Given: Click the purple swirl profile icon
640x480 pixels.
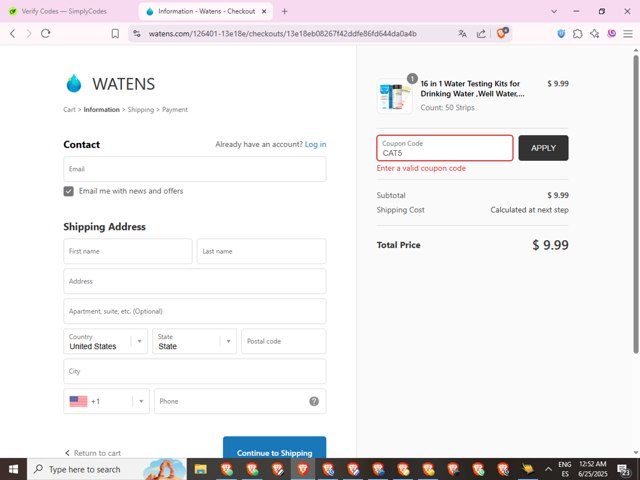Looking at the screenshot, I should tap(611, 33).
